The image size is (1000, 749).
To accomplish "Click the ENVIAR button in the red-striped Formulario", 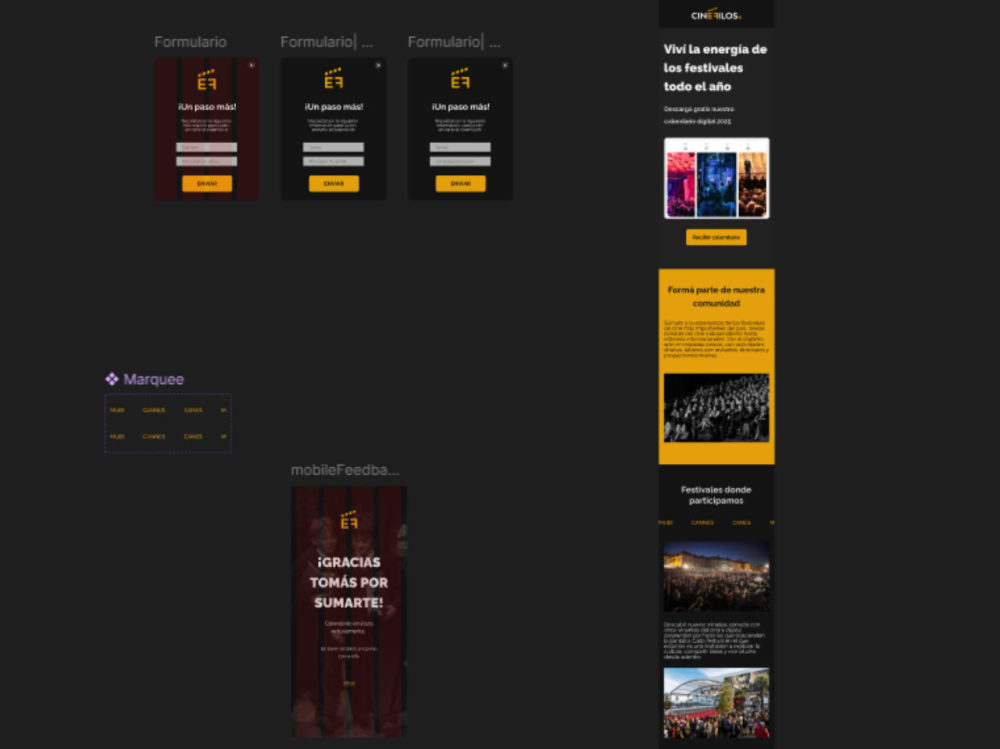I will (207, 184).
